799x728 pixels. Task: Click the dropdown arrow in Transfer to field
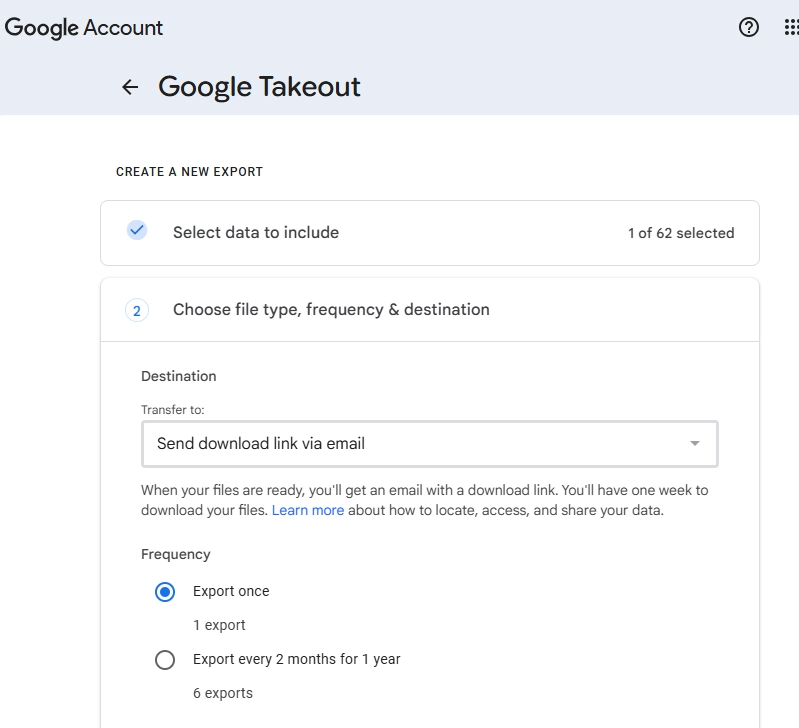[x=695, y=444]
